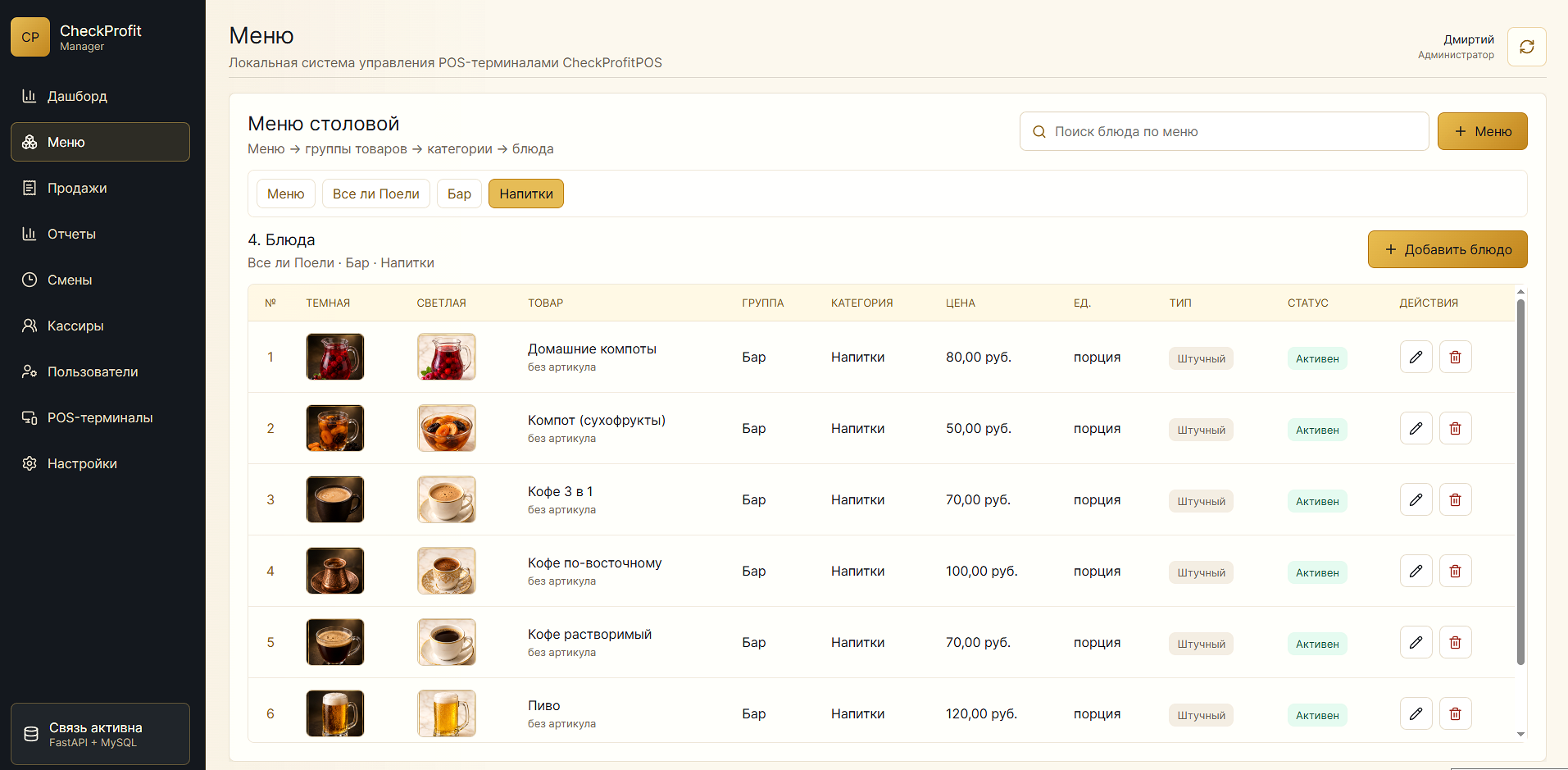Viewport: 1568px width, 770px height.
Task: Delete Кофе растворимый with the trash icon
Action: (1455, 642)
